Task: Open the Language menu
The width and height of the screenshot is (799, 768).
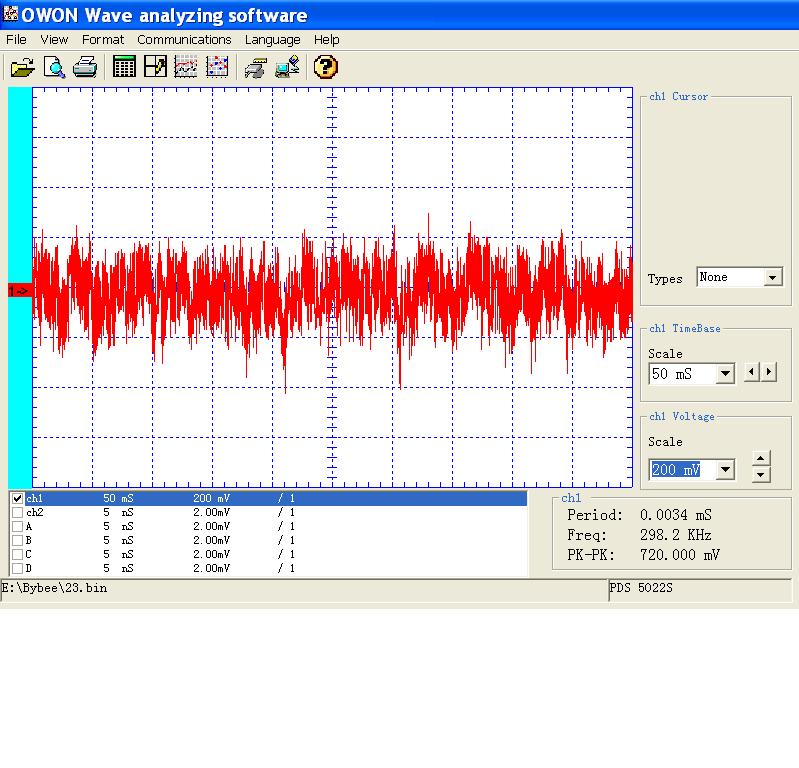Action: tap(273, 40)
